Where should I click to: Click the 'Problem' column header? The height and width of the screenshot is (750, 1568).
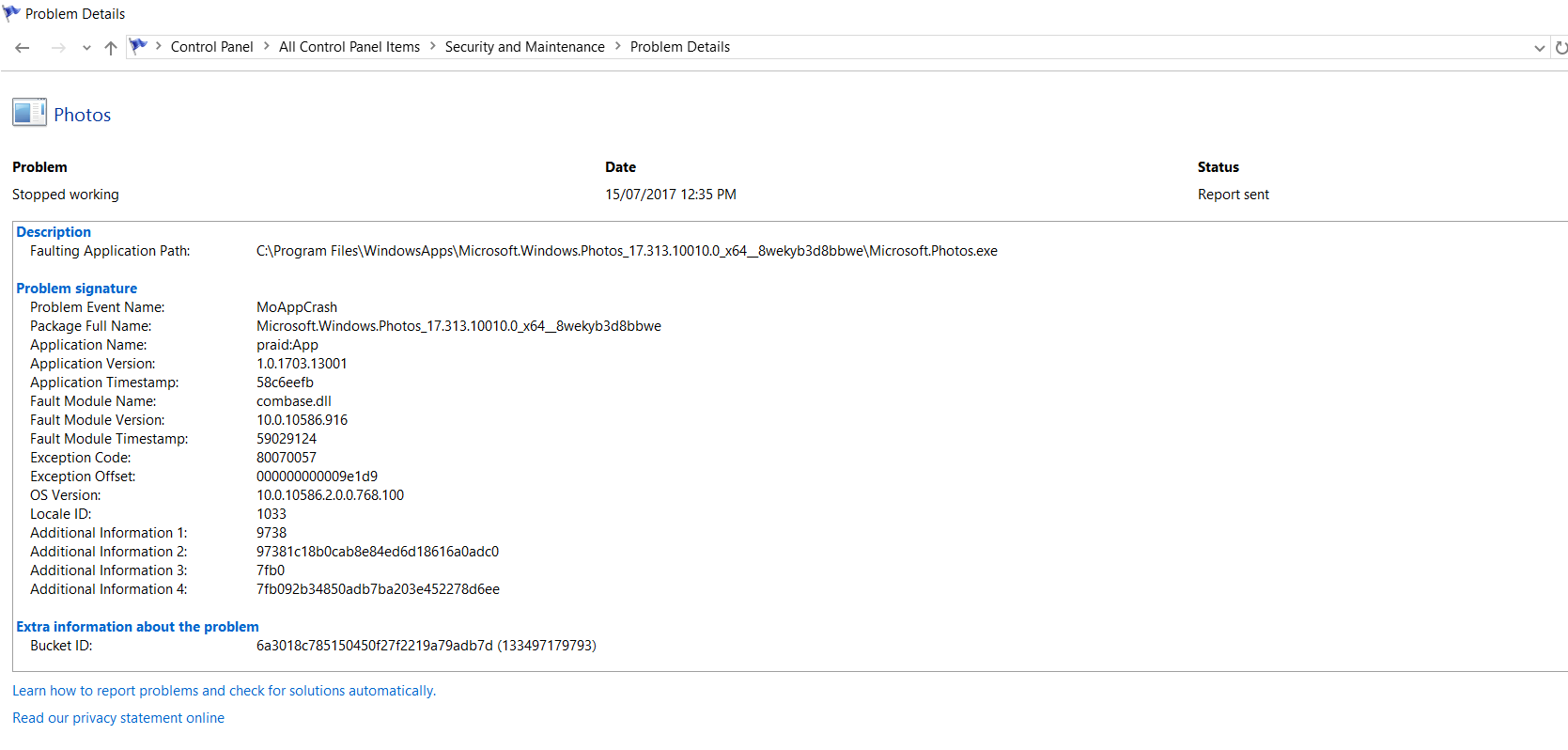pyautogui.click(x=39, y=167)
